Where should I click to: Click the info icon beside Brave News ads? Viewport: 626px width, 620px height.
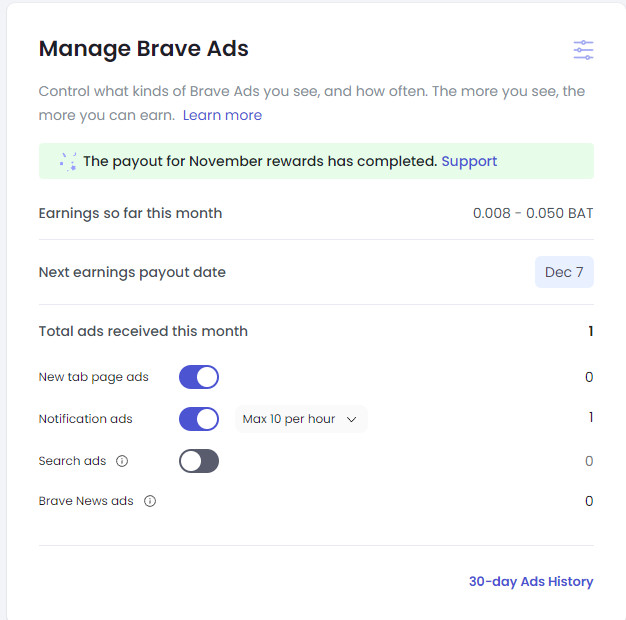(x=150, y=501)
